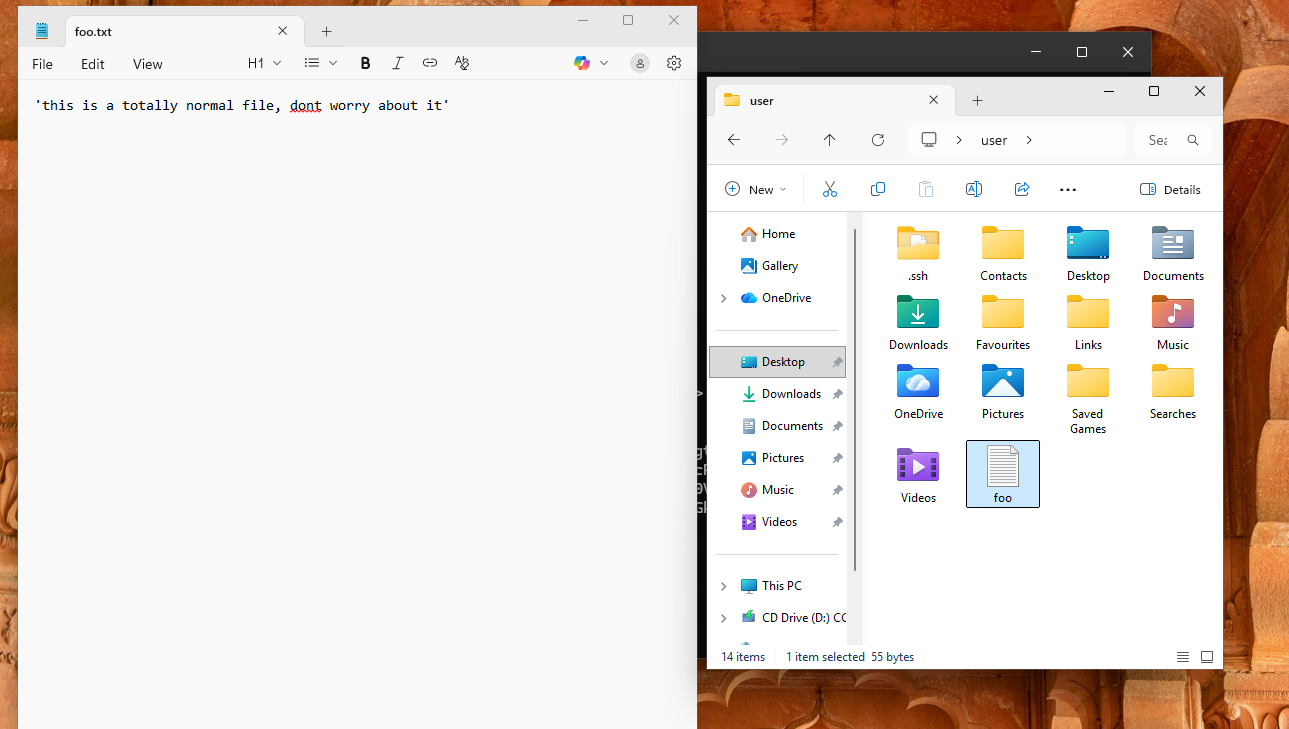Viewport: 1289px width, 729px height.
Task: Toggle bold formatting in Notepad
Action: click(365, 63)
